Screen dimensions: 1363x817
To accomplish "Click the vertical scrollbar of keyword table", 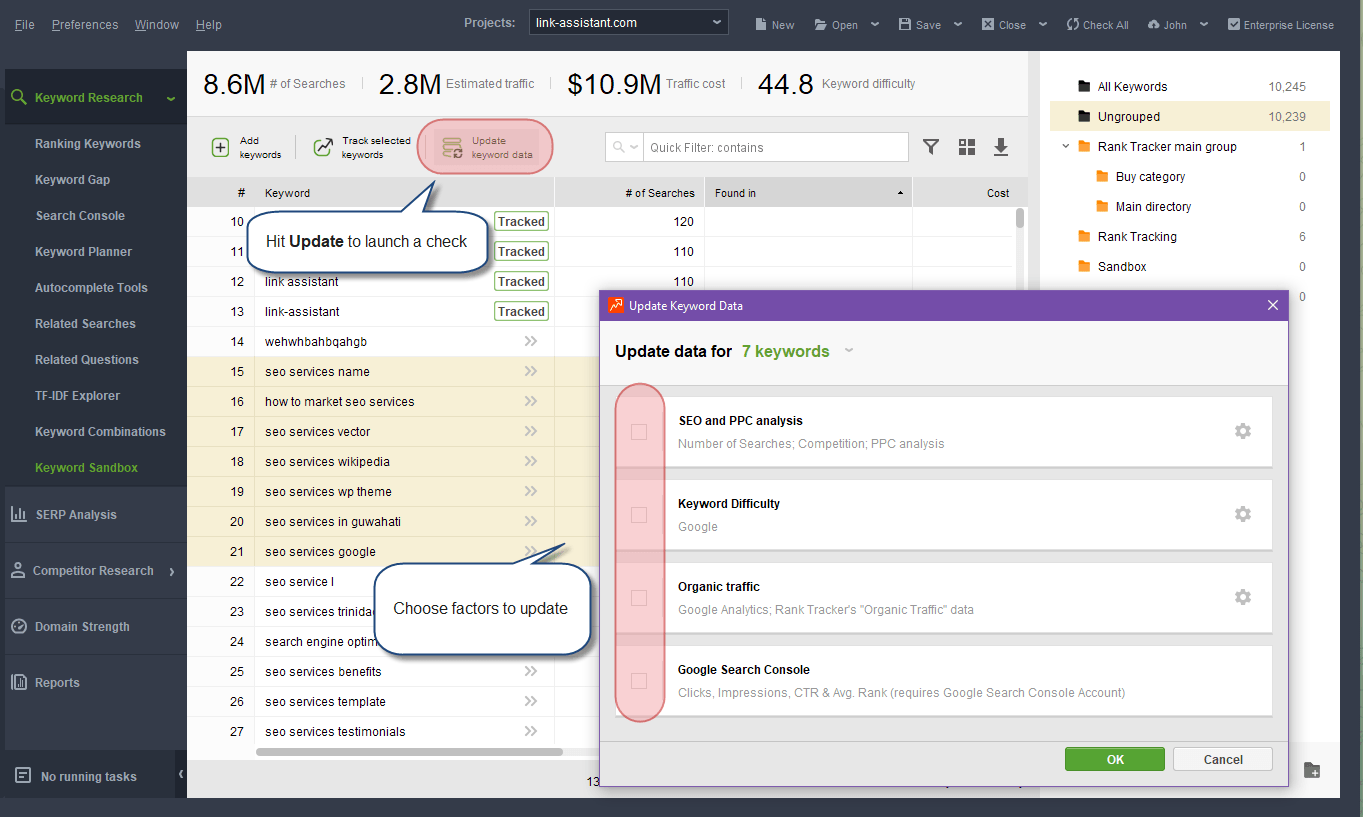I will point(1020,218).
